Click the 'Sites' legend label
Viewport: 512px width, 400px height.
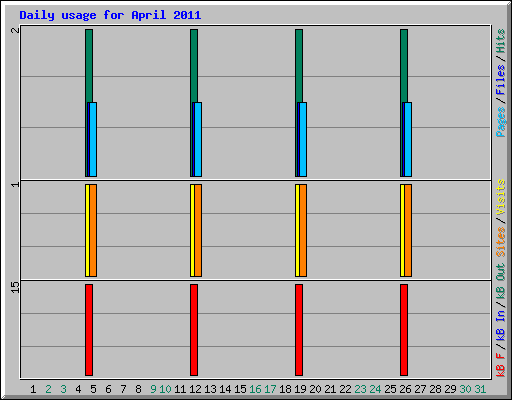(501, 242)
